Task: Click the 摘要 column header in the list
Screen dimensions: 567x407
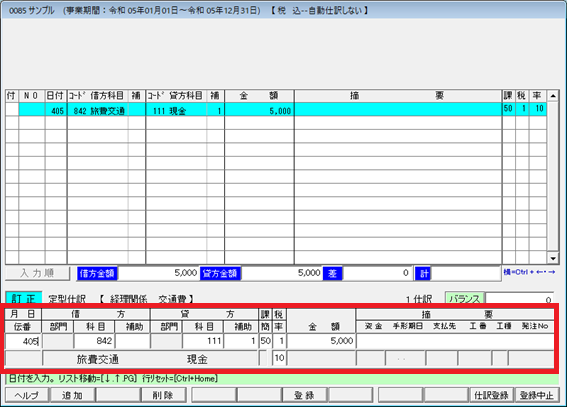Action: coord(398,96)
